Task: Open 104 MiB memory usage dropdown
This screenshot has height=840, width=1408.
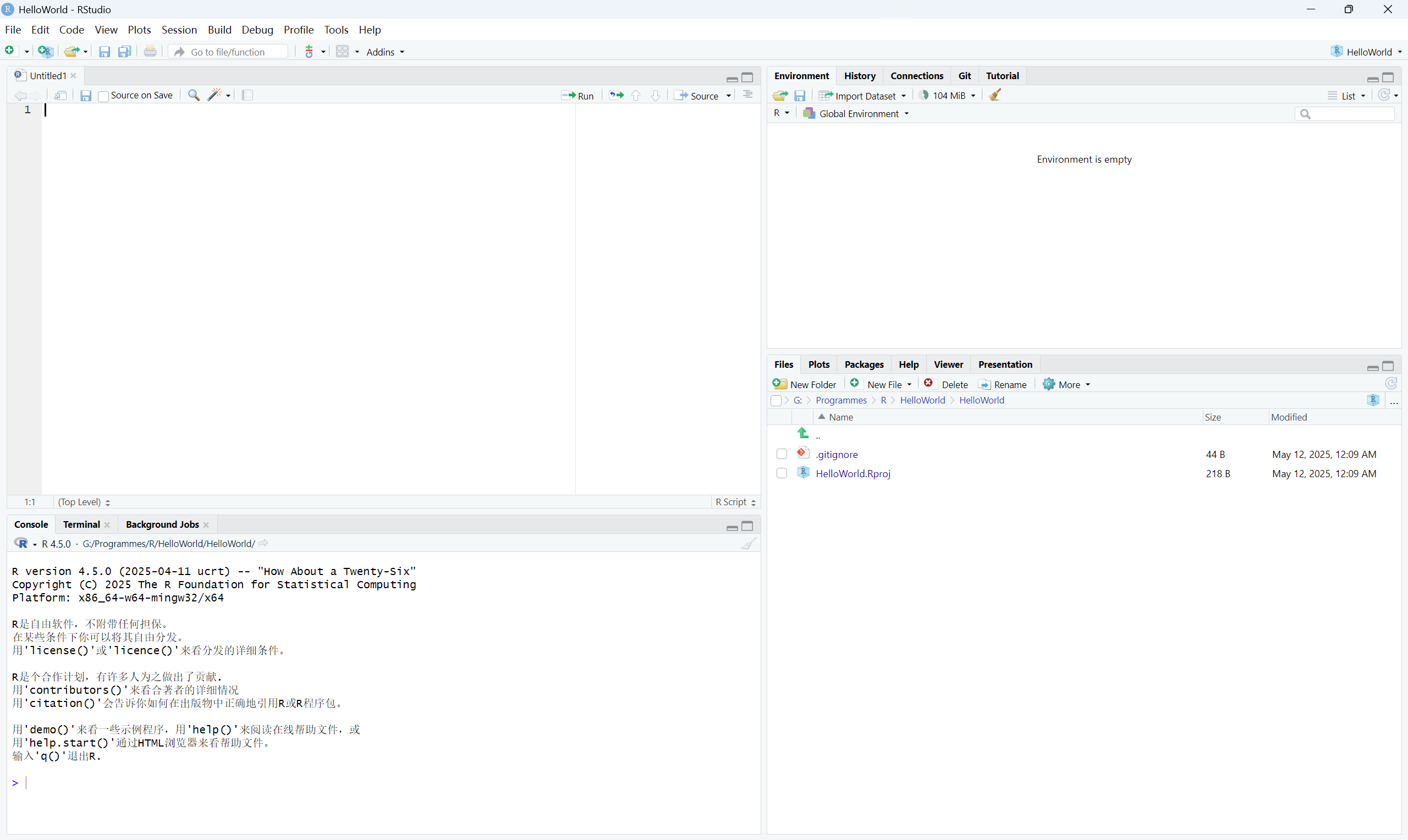Action: point(947,96)
